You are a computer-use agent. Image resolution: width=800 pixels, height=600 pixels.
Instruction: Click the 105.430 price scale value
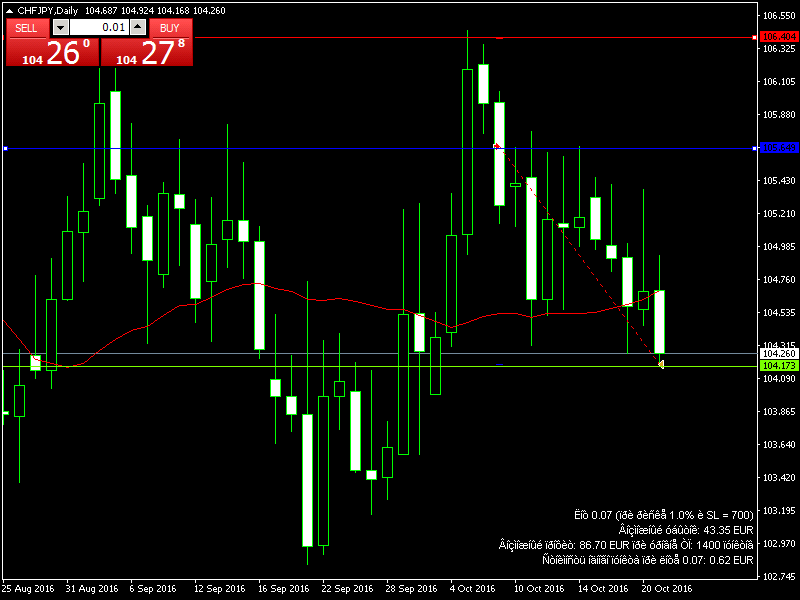pos(779,181)
